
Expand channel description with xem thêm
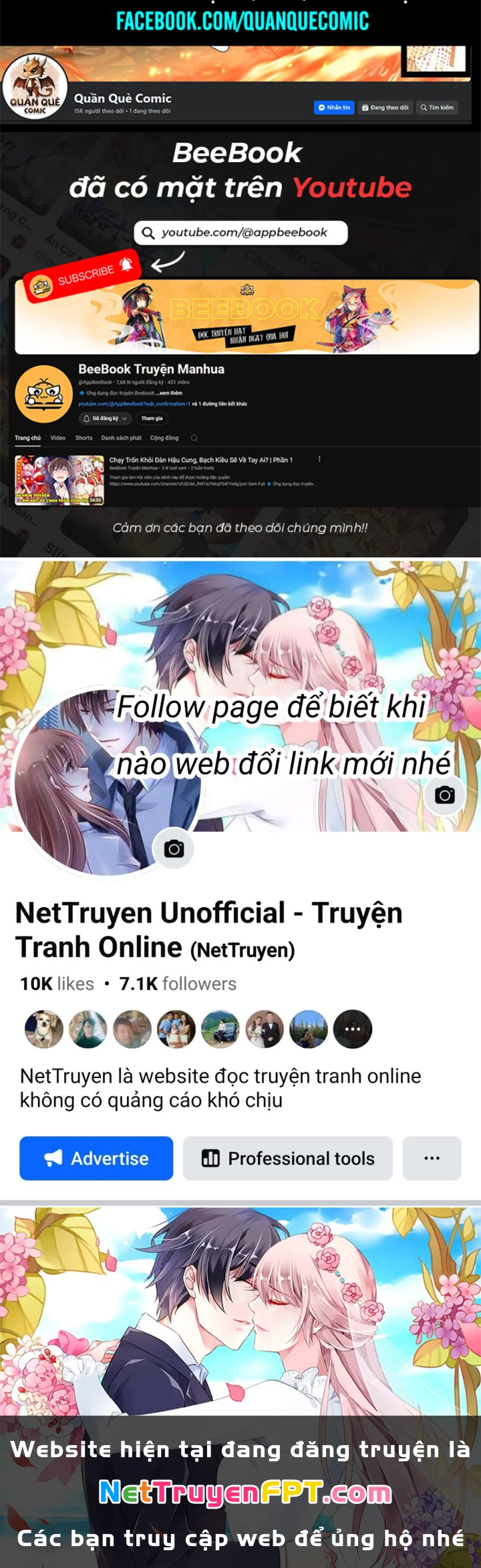point(170,393)
